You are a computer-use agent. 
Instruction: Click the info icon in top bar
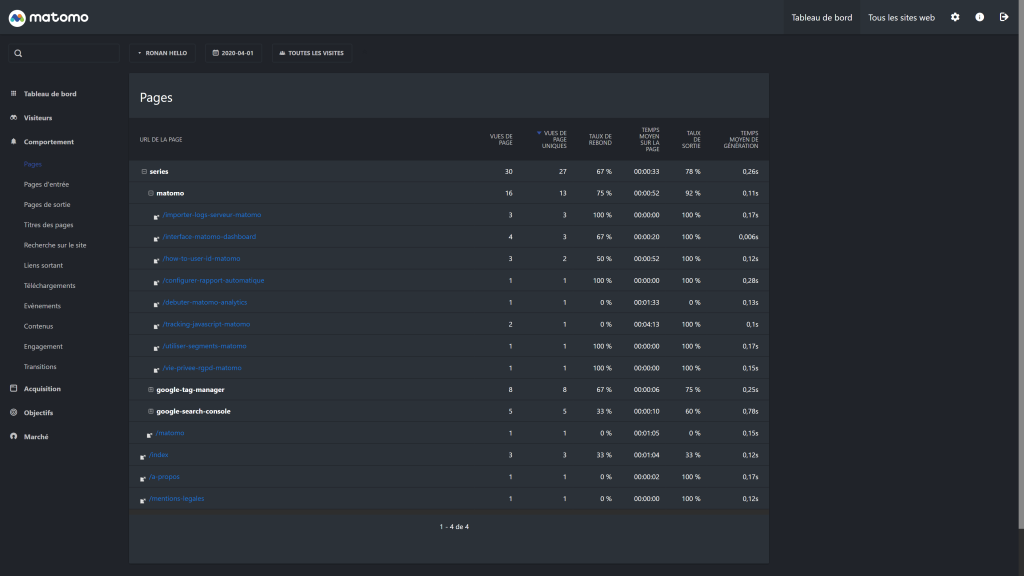980,18
